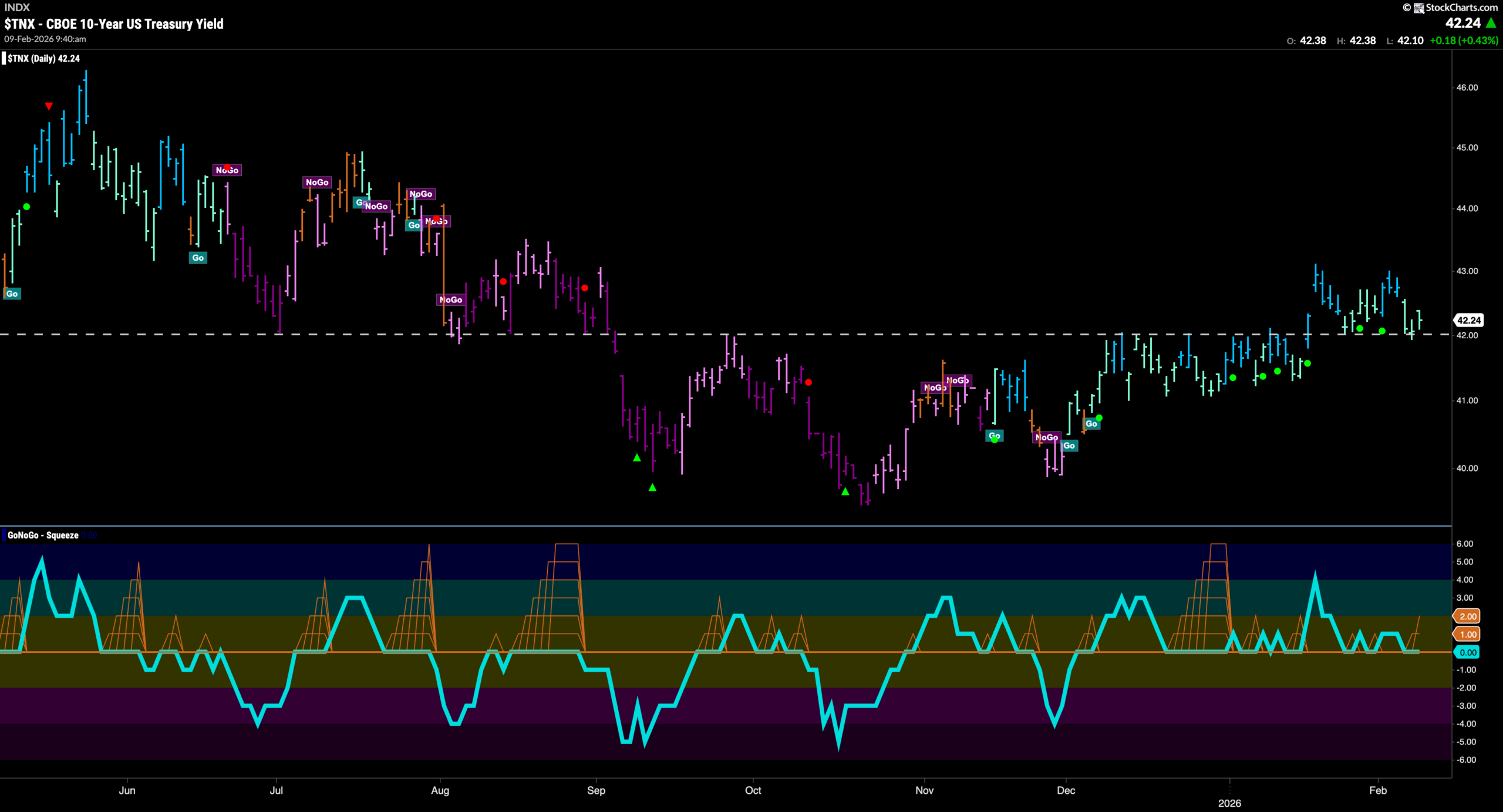Click the 46.00 price axis label
Image resolution: width=1503 pixels, height=812 pixels.
tap(1467, 87)
